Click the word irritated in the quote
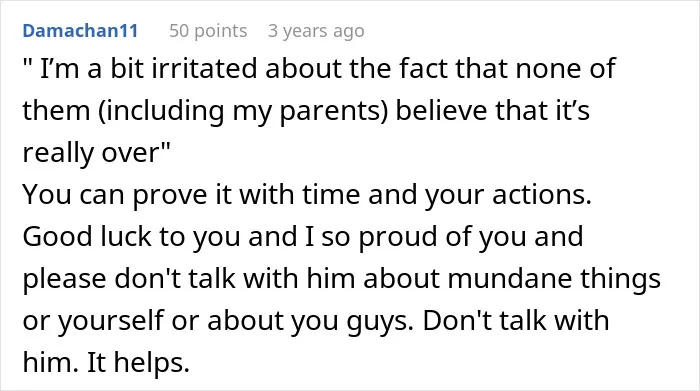The image size is (700, 391). [x=204, y=69]
